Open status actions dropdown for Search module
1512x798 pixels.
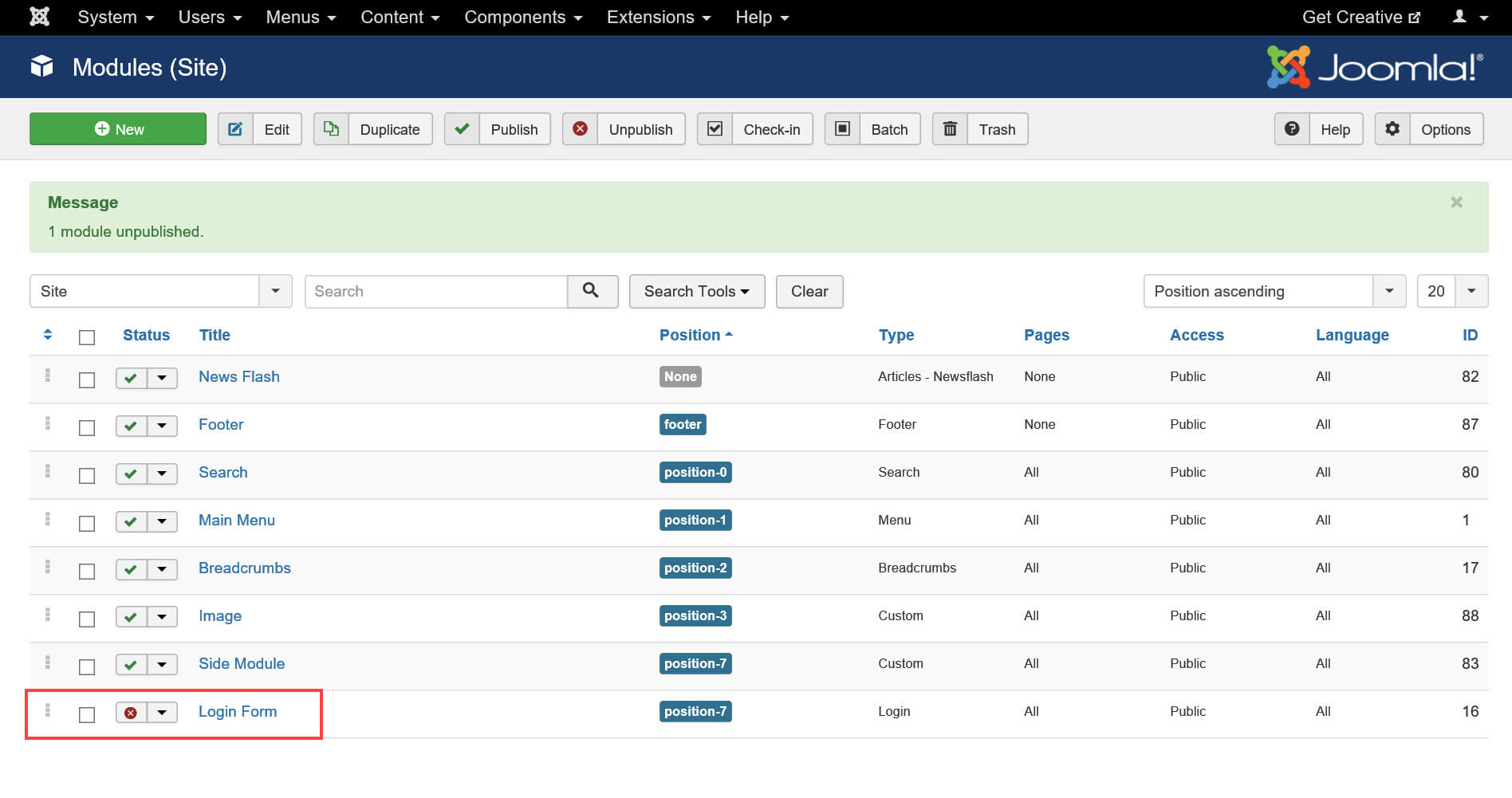click(x=162, y=474)
